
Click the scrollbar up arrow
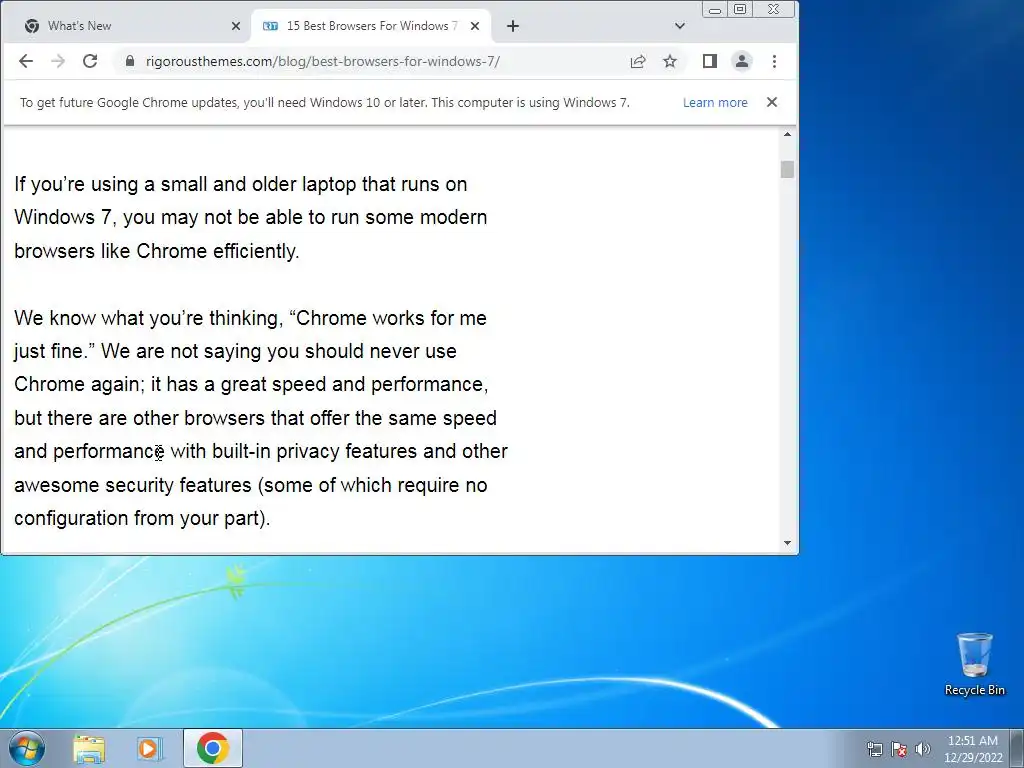coord(787,135)
